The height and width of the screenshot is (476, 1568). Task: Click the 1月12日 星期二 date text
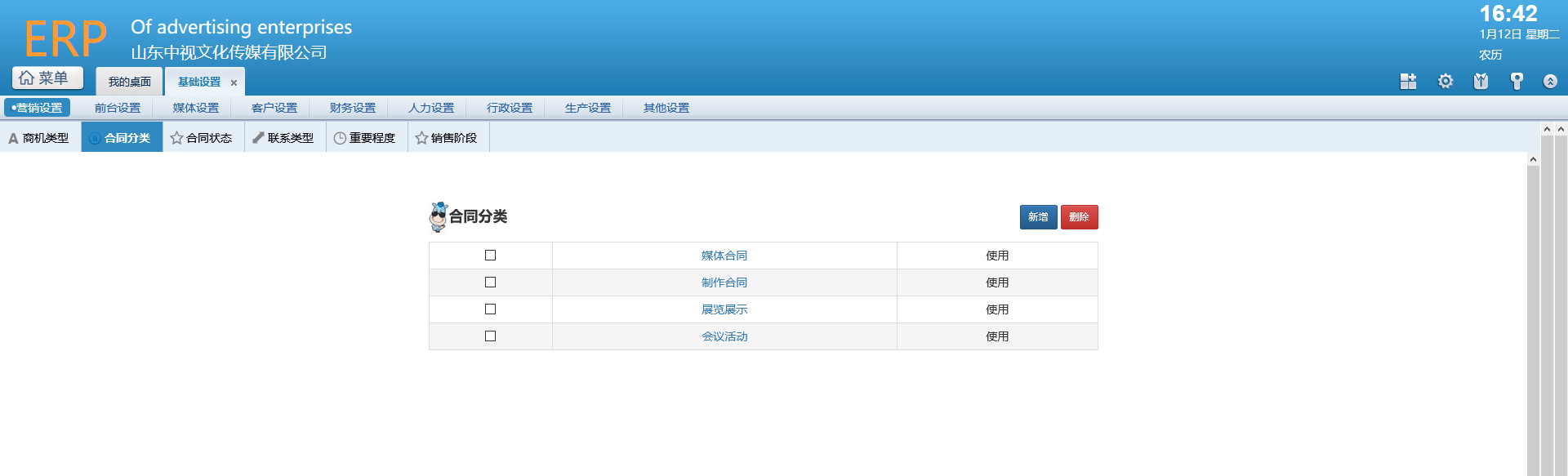[x=1519, y=34]
